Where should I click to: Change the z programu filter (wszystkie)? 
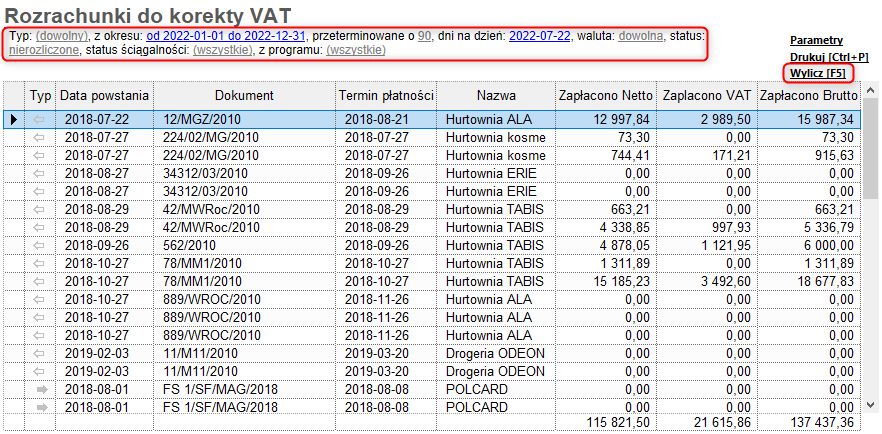(x=356, y=50)
